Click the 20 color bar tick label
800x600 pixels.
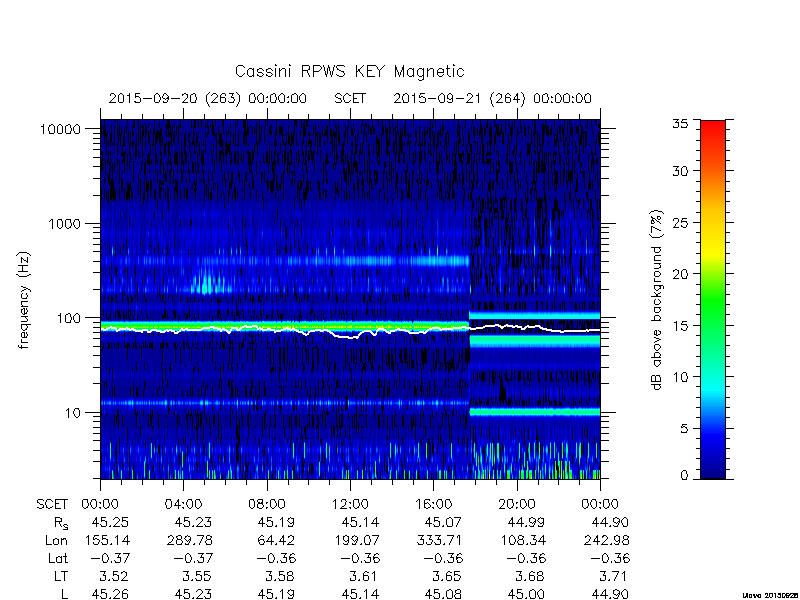click(x=679, y=274)
